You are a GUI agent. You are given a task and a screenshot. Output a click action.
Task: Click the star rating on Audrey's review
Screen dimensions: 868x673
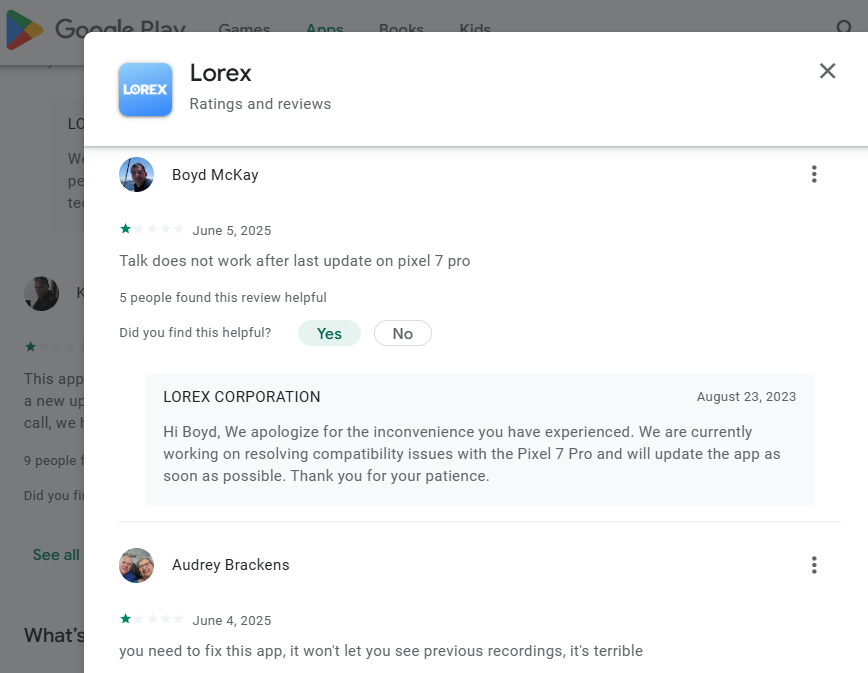(151, 619)
